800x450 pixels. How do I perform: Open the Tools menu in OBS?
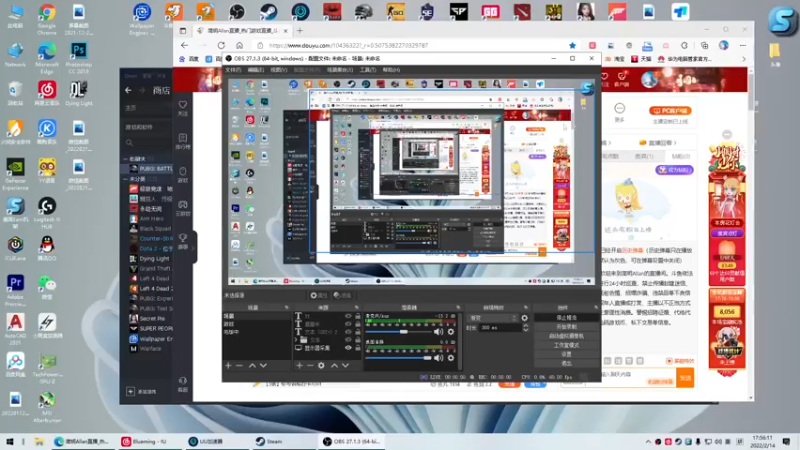368,70
